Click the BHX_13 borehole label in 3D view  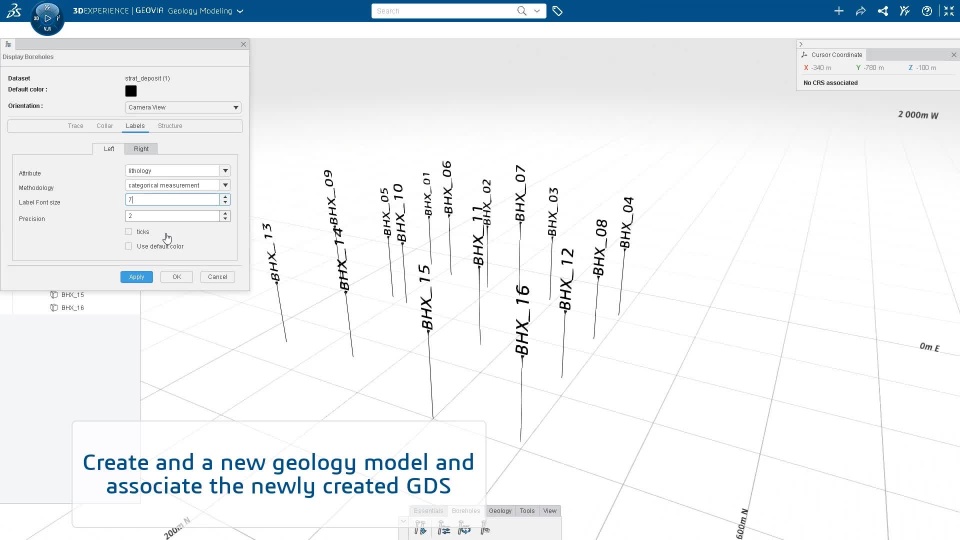click(x=271, y=252)
